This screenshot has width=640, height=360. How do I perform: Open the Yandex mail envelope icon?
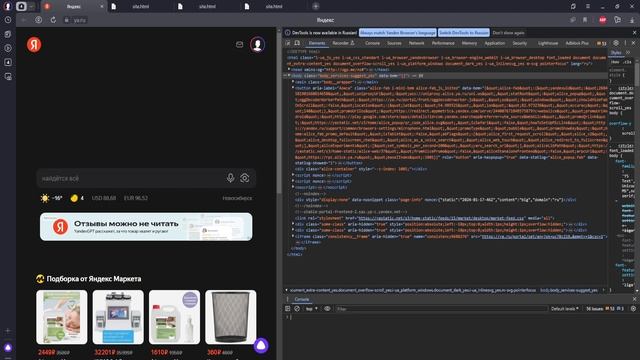tap(240, 44)
